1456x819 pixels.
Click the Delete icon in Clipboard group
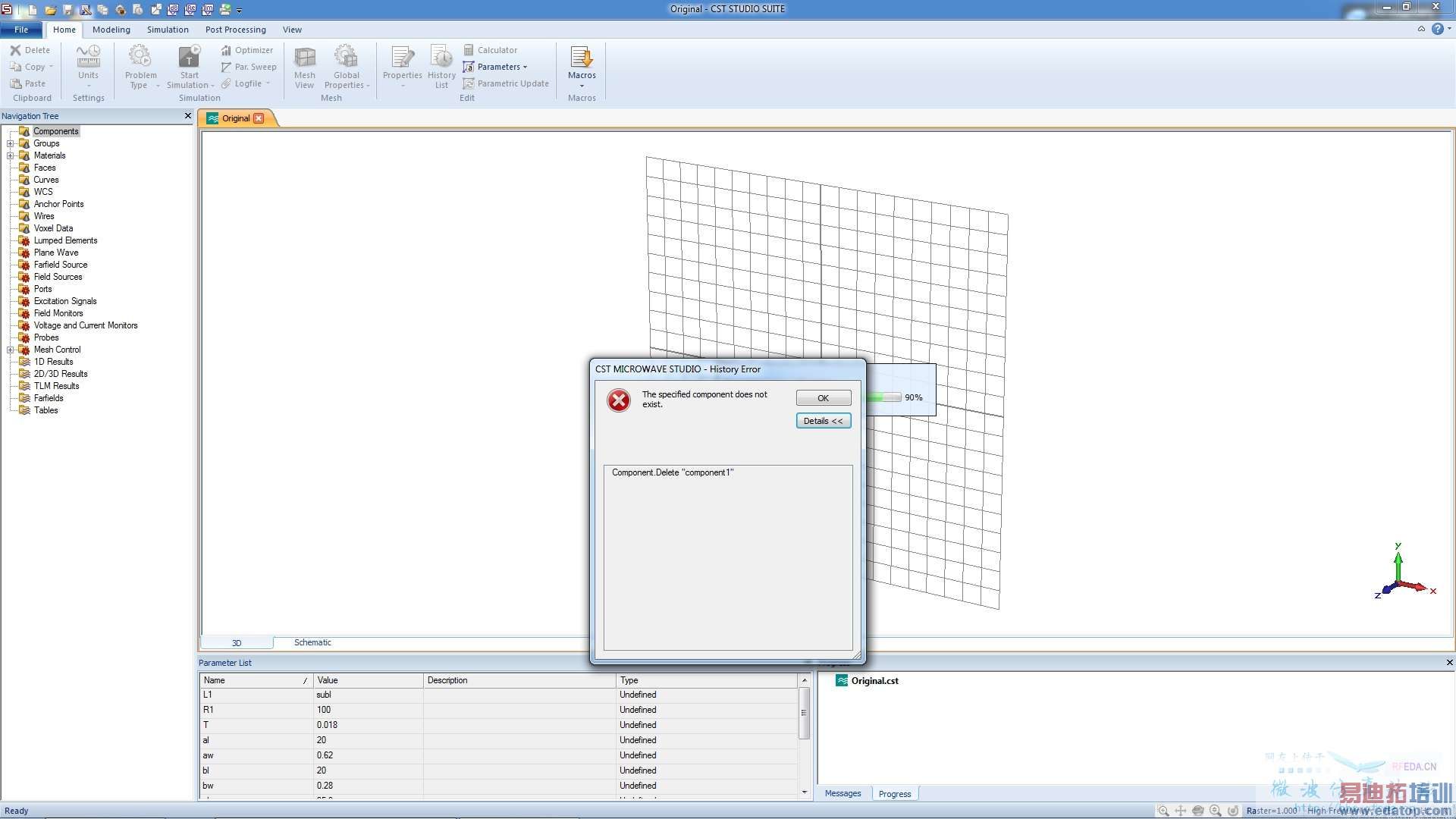tap(15, 50)
